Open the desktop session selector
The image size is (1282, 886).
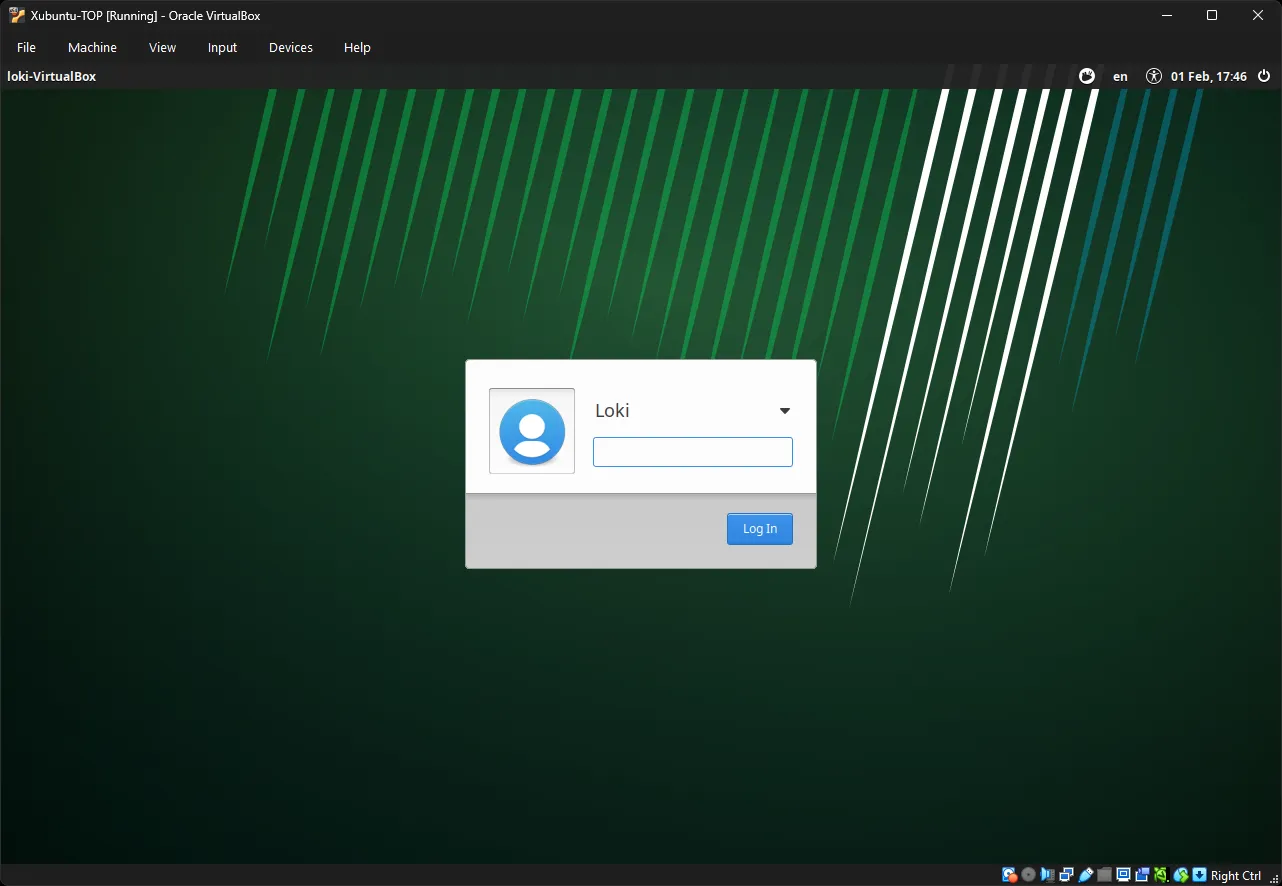tap(1087, 75)
